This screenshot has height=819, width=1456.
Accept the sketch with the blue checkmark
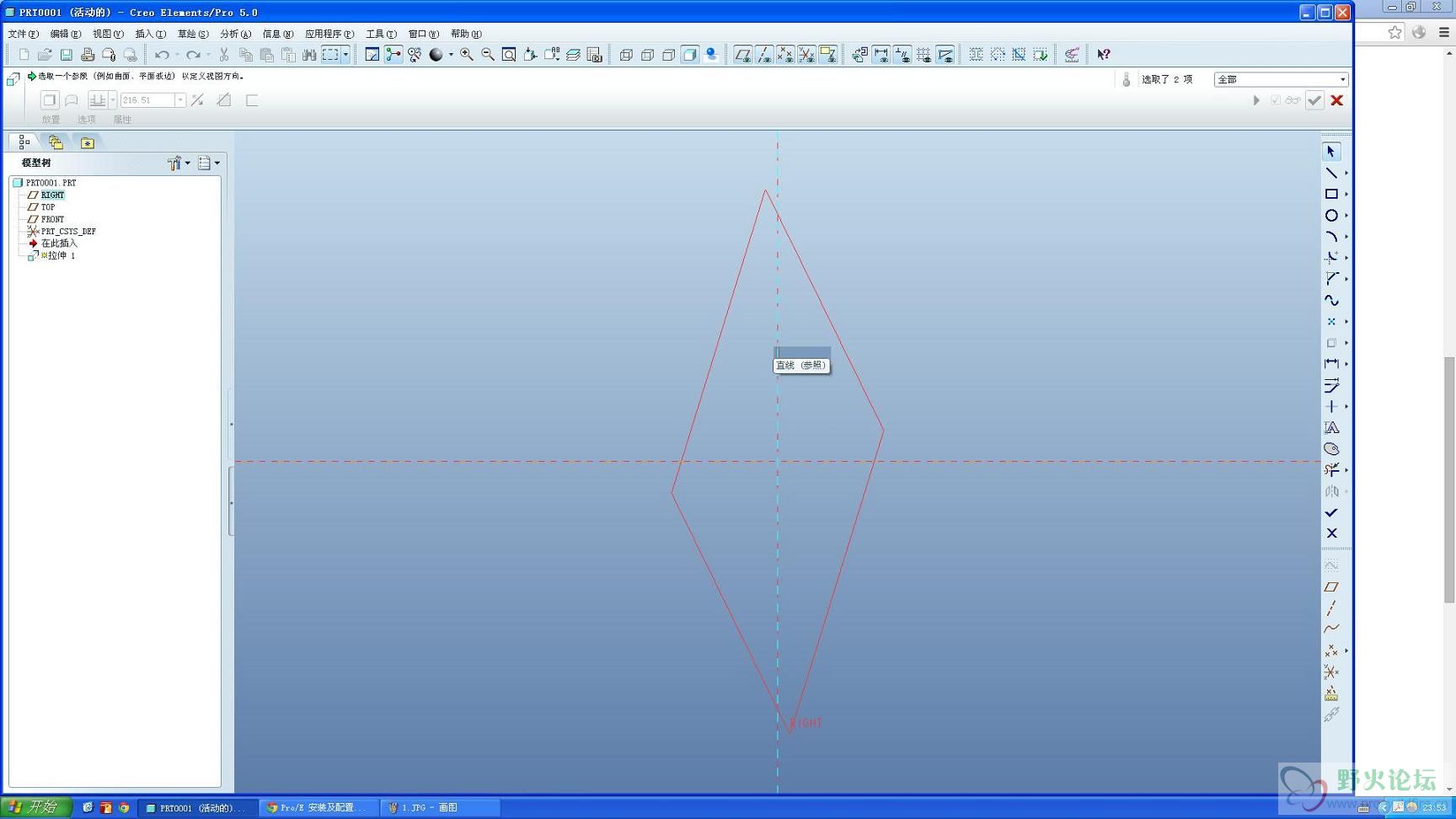point(1331,512)
